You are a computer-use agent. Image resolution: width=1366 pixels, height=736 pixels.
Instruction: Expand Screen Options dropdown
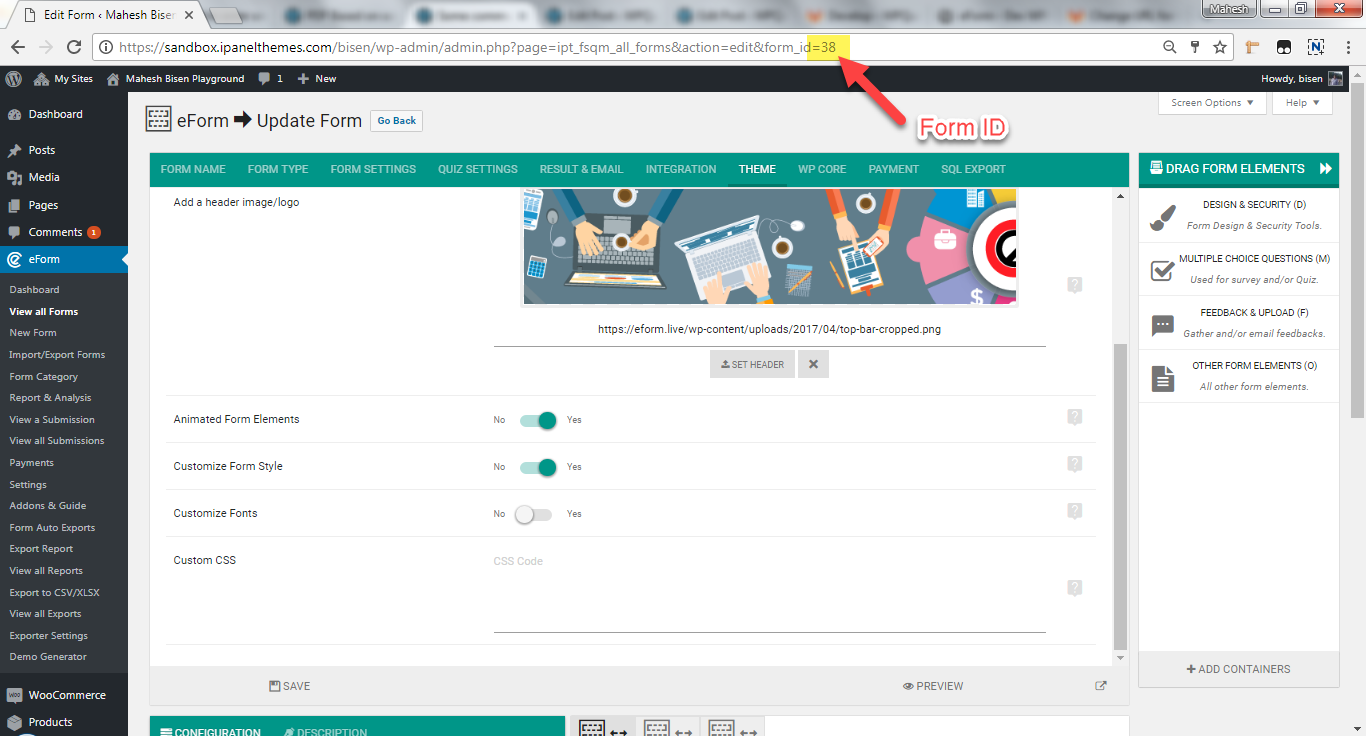(1211, 103)
